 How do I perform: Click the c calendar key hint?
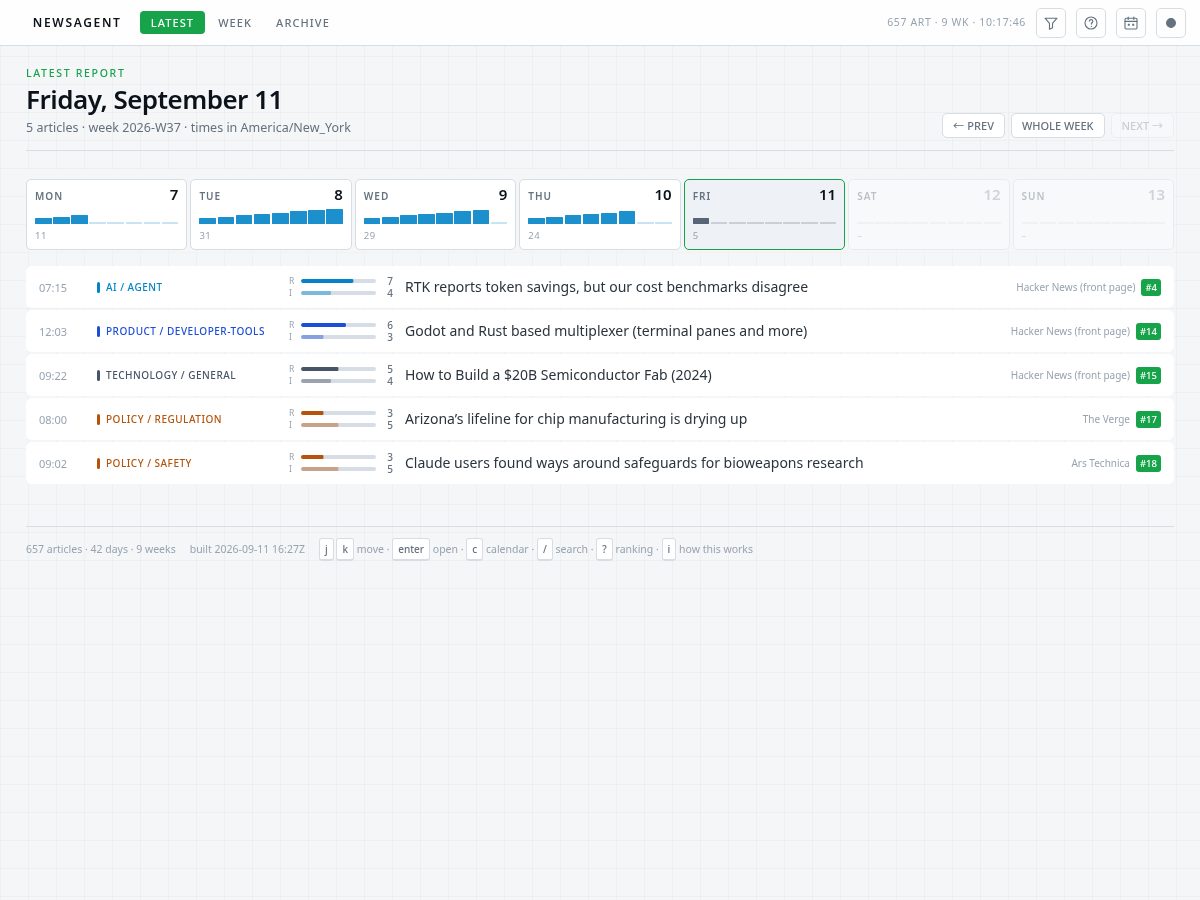[474, 549]
